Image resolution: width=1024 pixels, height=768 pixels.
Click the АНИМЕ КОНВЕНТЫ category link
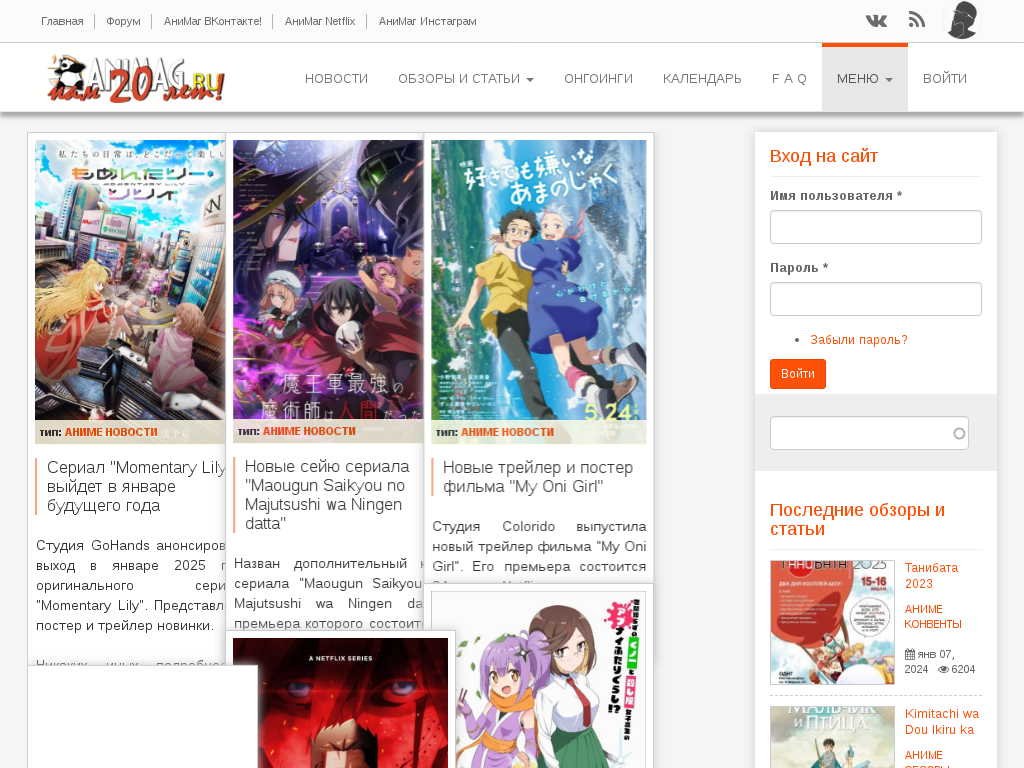[933, 616]
